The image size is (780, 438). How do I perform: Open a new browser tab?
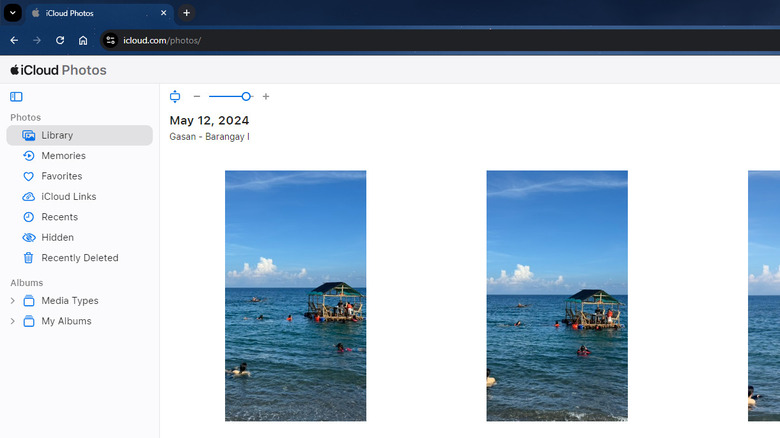(186, 13)
